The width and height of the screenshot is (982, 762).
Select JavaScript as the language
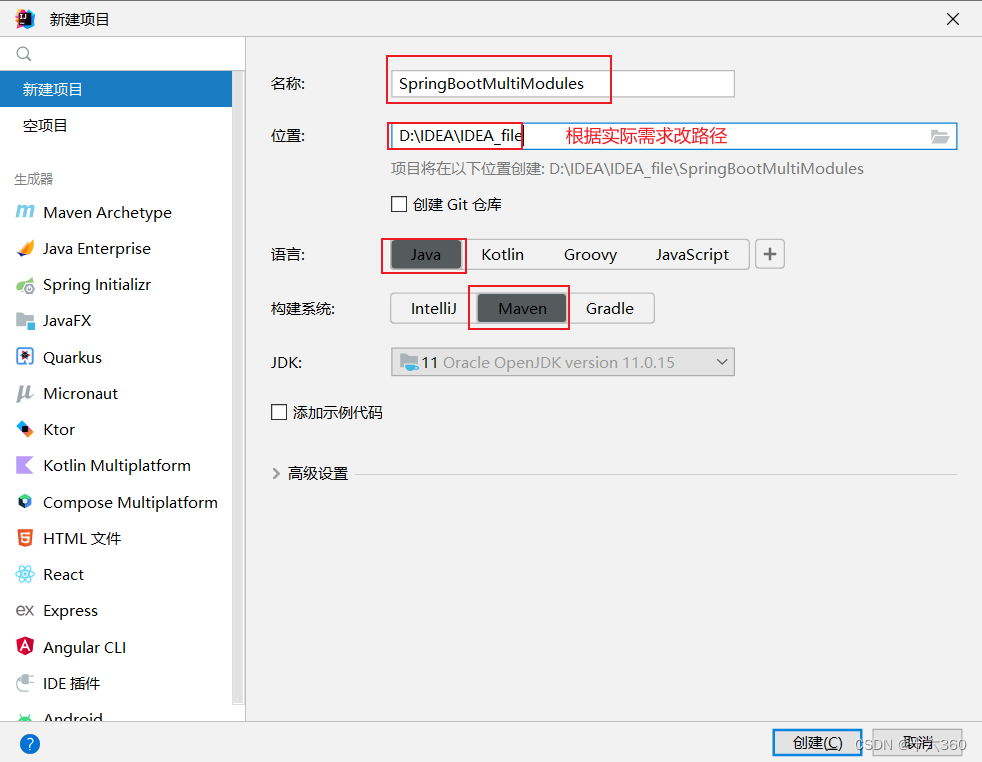click(692, 255)
